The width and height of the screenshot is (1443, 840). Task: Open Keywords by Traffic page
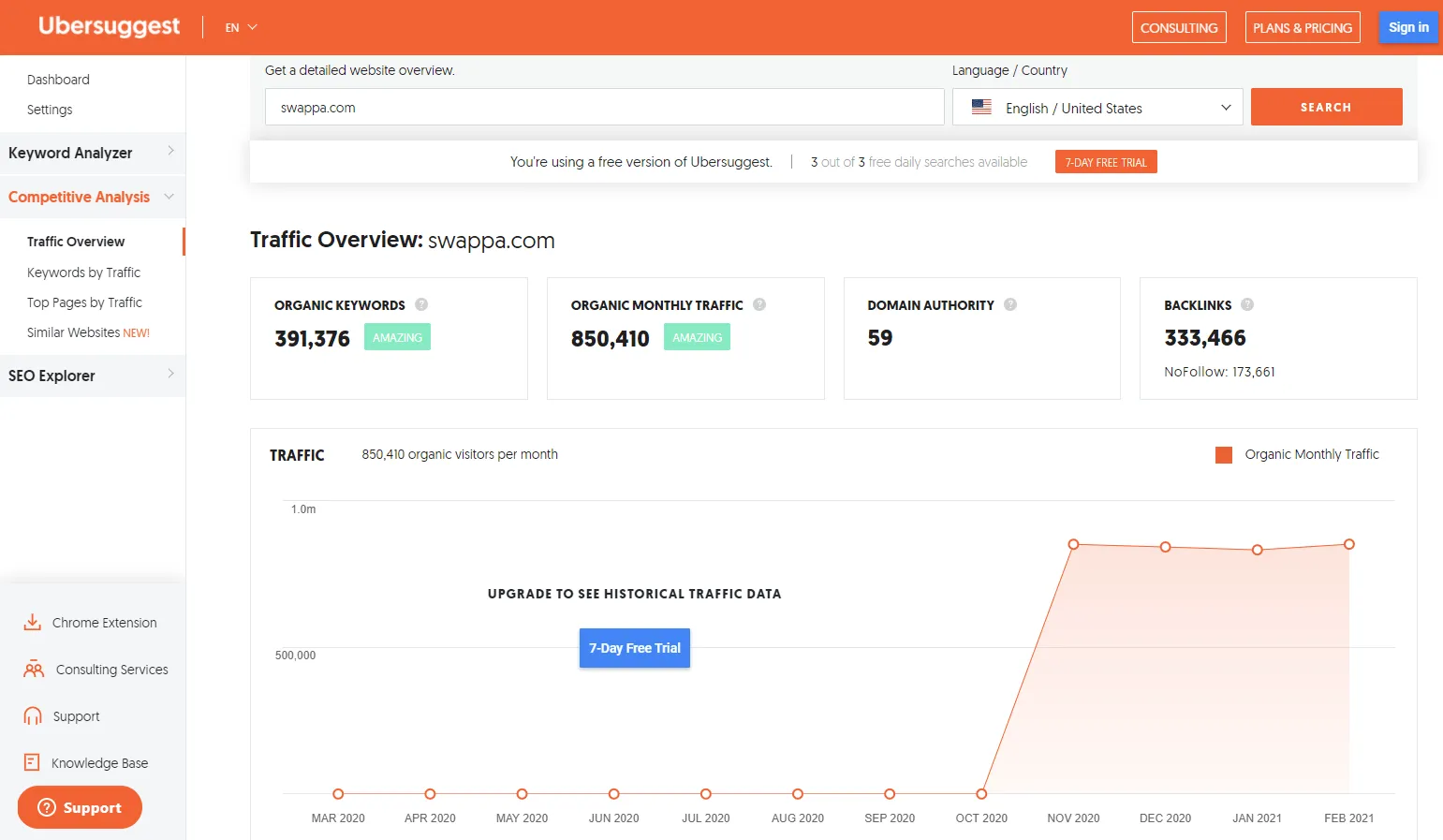point(83,273)
